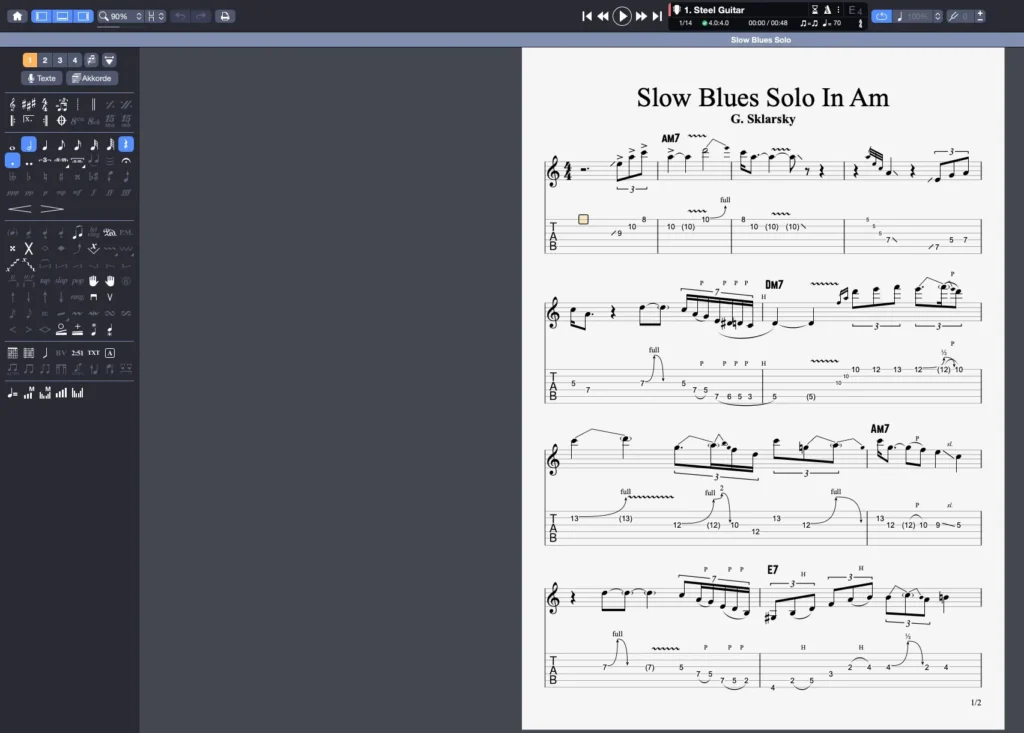1024x733 pixels.
Task: Insert crescendo hairpin
Action: (x=20, y=209)
